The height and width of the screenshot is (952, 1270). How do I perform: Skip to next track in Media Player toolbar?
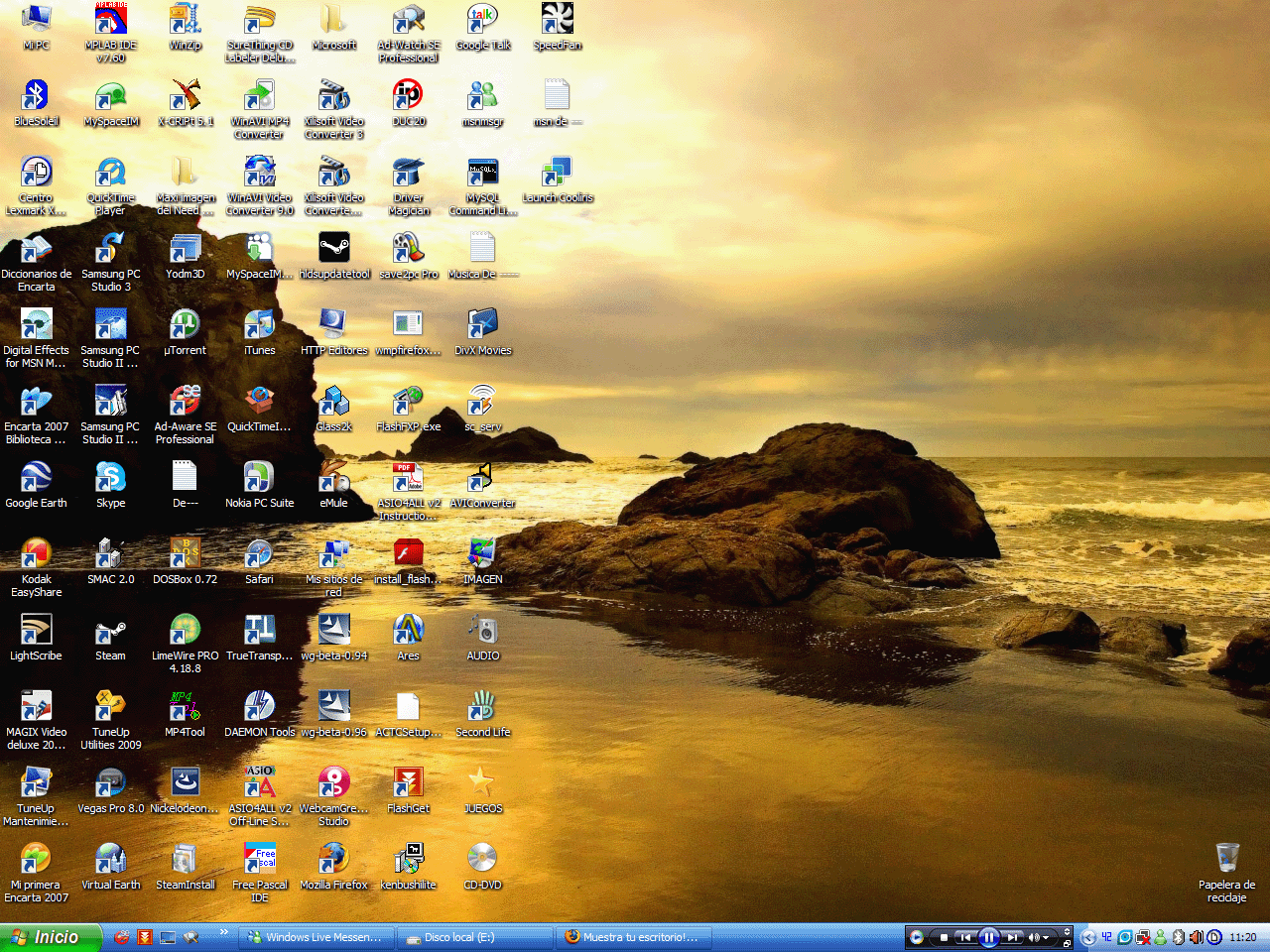click(1012, 937)
